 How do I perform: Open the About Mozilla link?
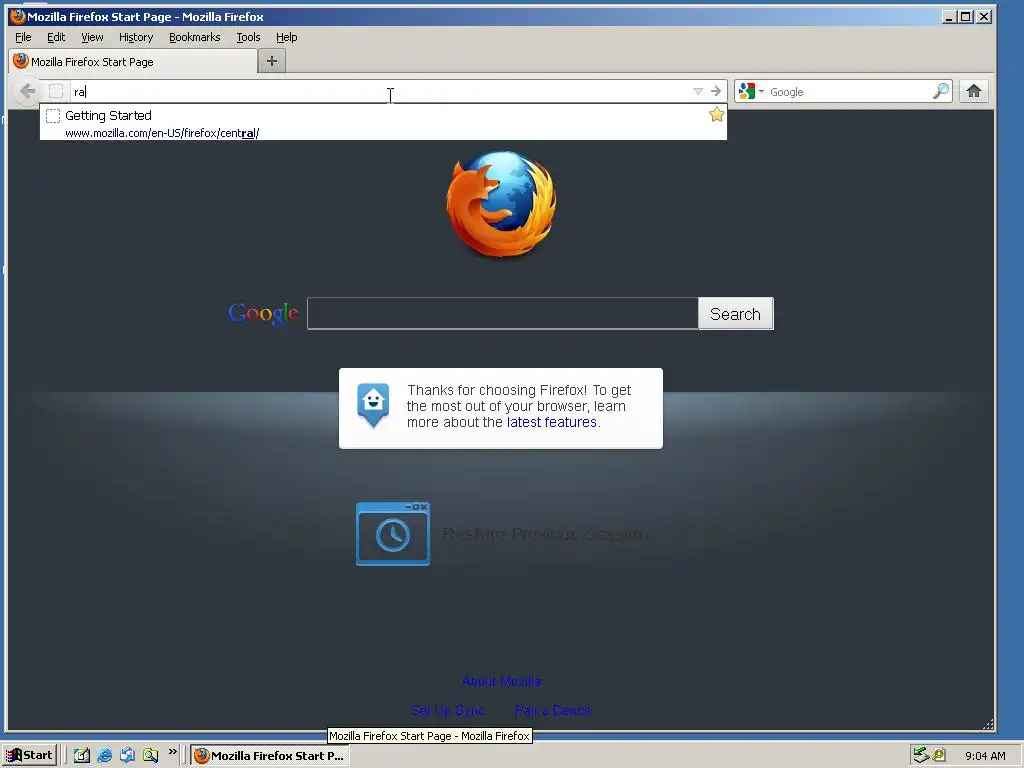501,681
